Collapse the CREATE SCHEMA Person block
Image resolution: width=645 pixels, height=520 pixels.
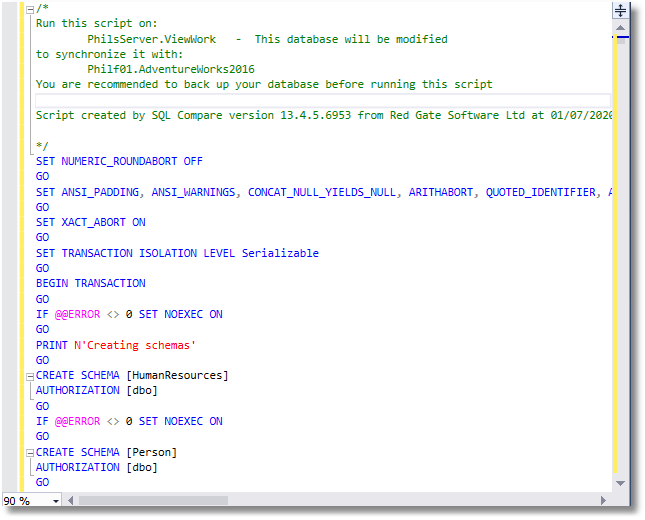(x=30, y=453)
